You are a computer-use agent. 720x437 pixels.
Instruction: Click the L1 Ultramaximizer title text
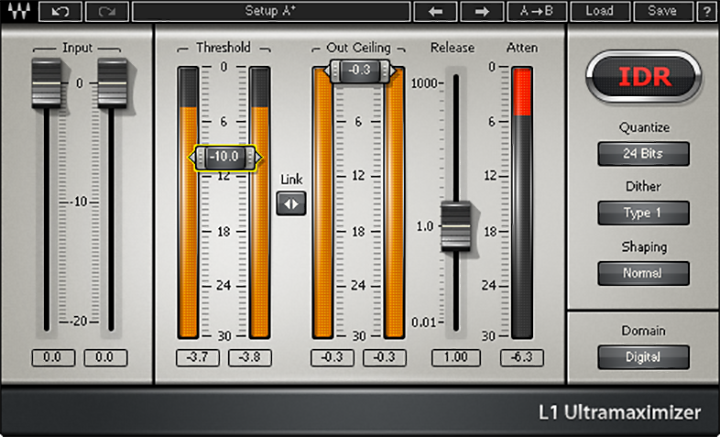[620, 413]
